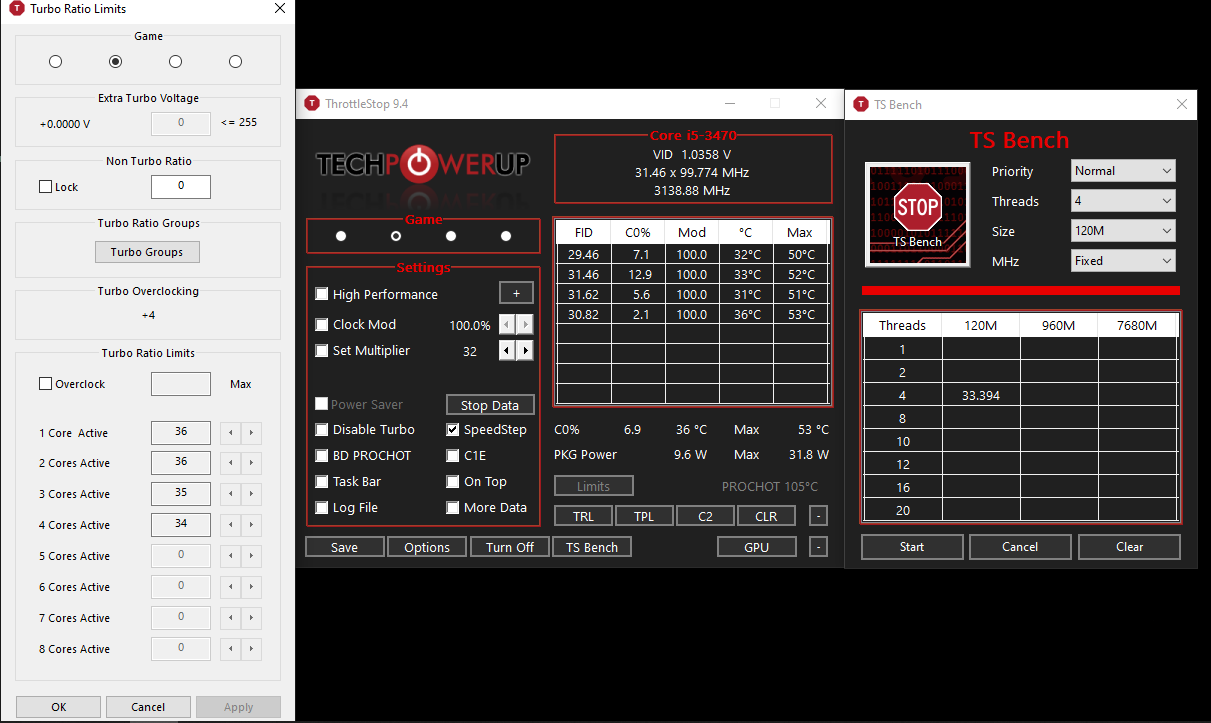Select the first Game profile in Turbo Ratio Limits
This screenshot has height=723, width=1211.
coord(55,61)
